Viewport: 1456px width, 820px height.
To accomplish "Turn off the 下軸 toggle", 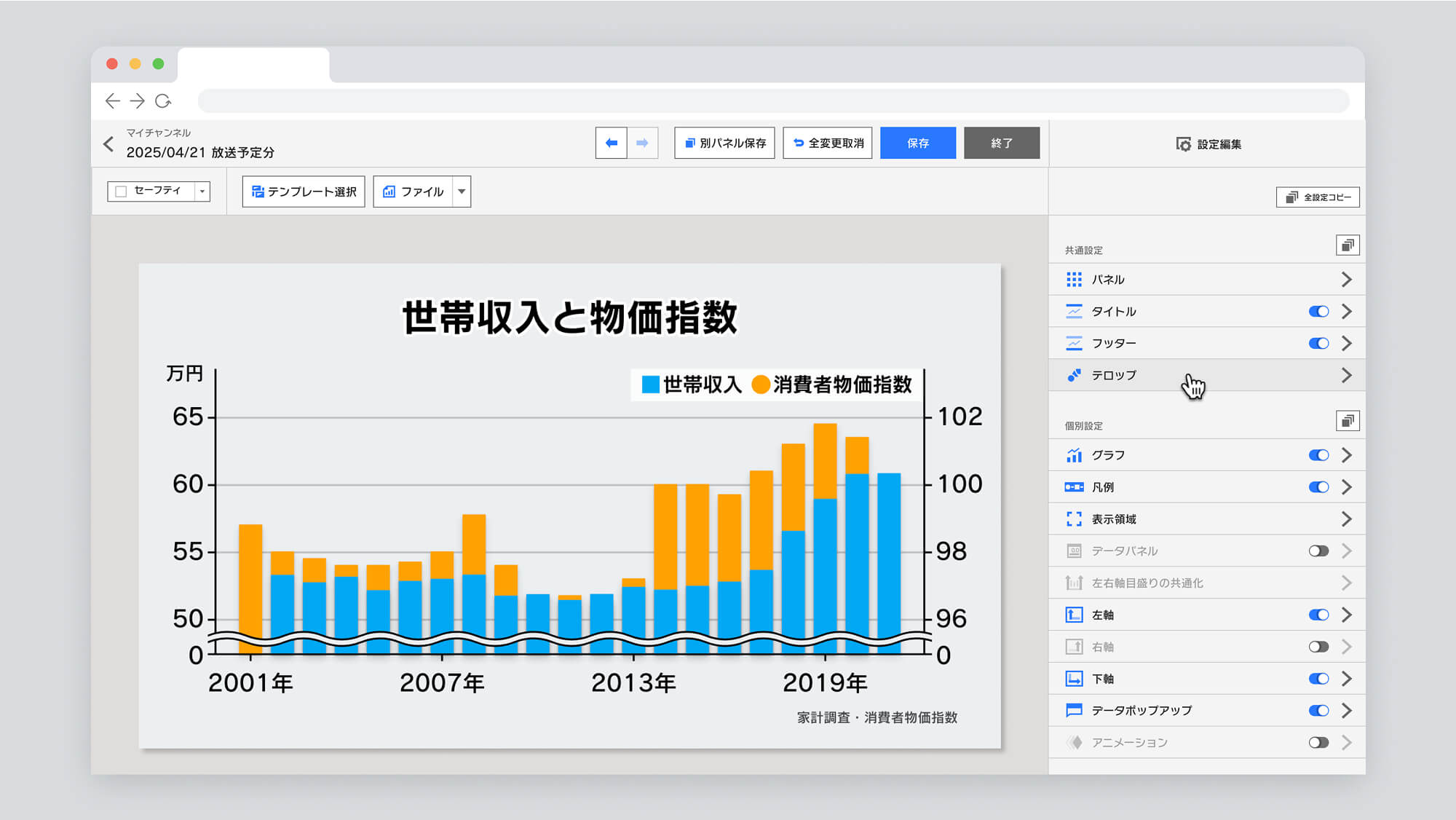I will pyautogui.click(x=1318, y=679).
